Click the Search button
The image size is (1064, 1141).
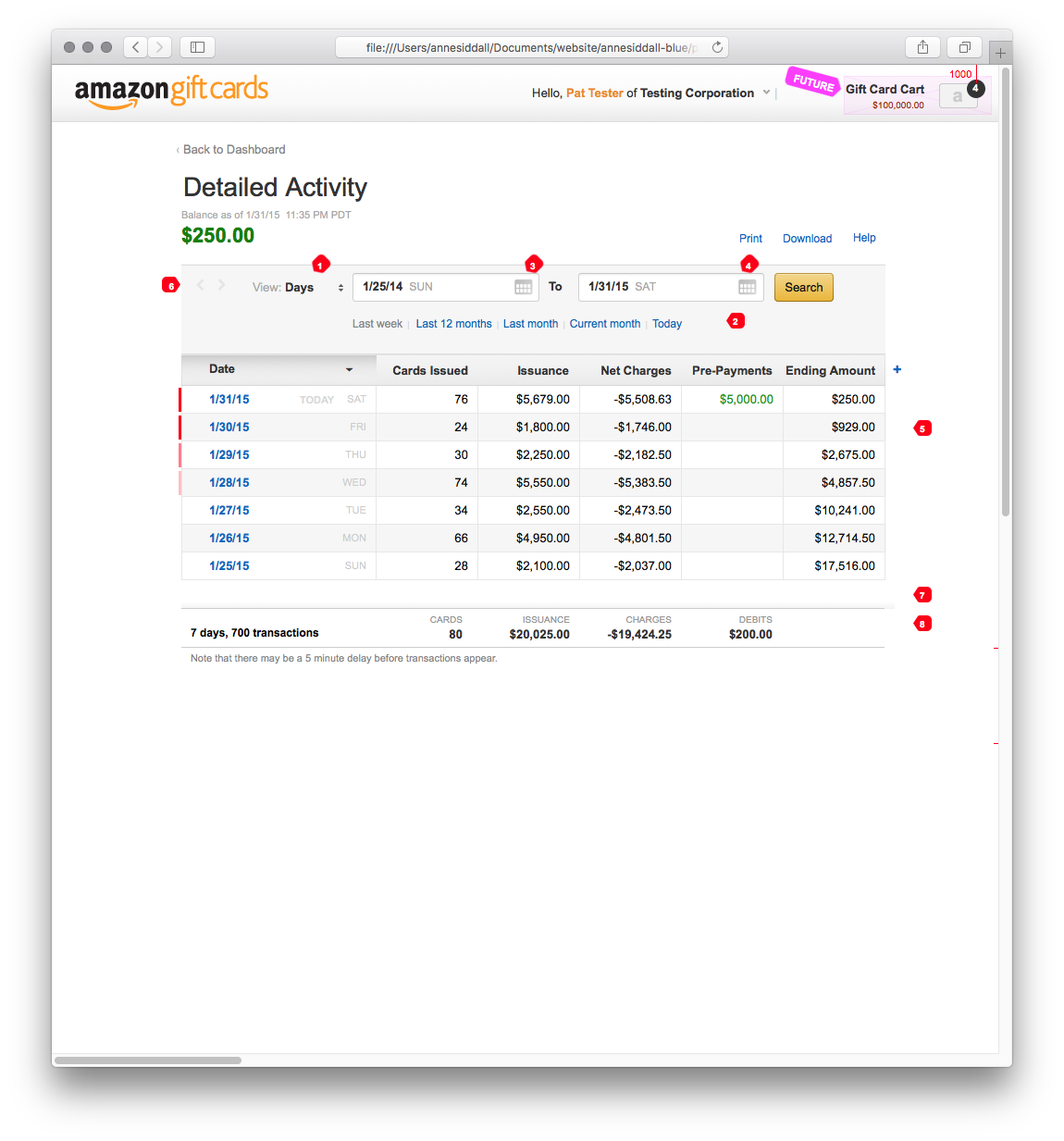coord(804,287)
